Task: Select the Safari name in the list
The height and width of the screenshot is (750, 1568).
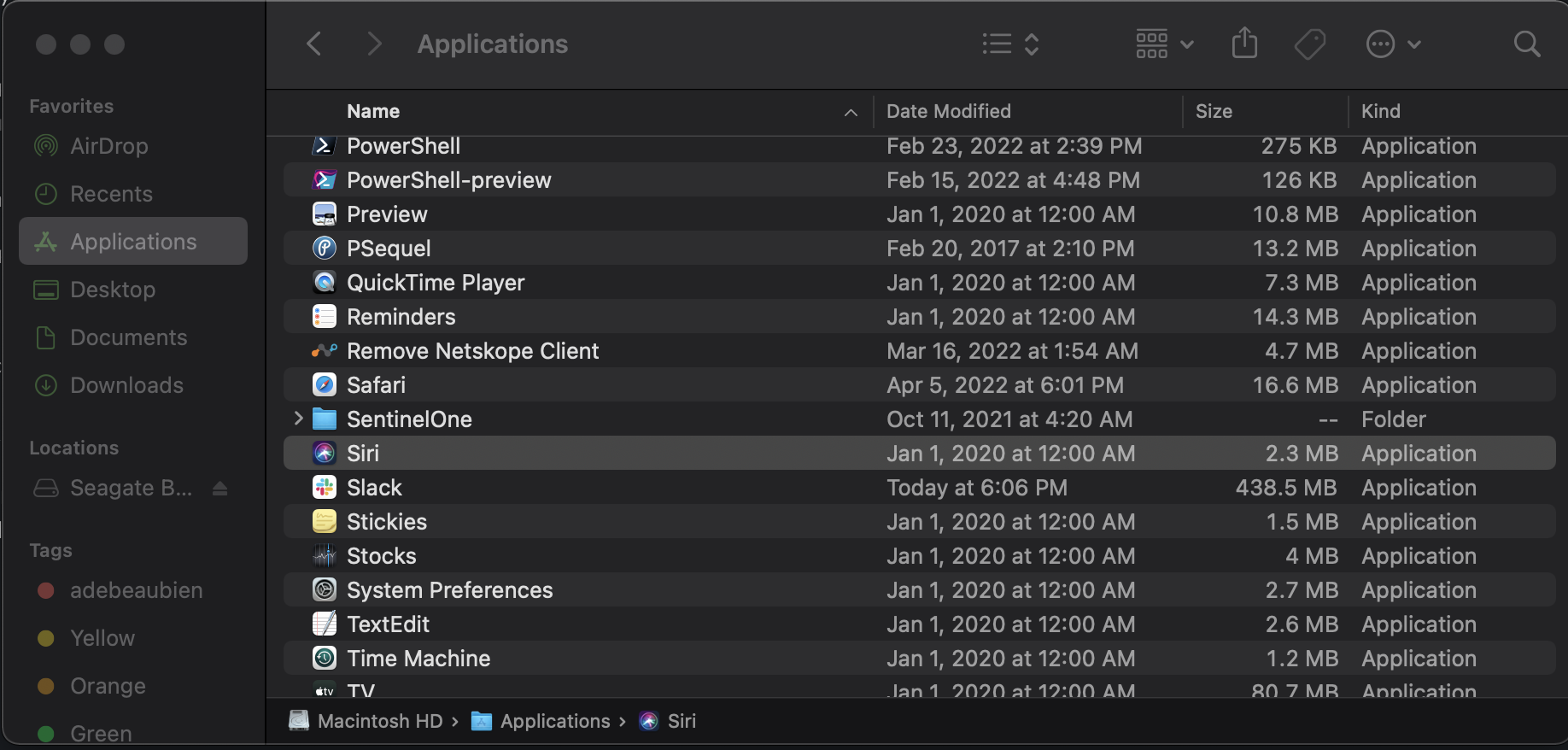Action: coord(376,385)
